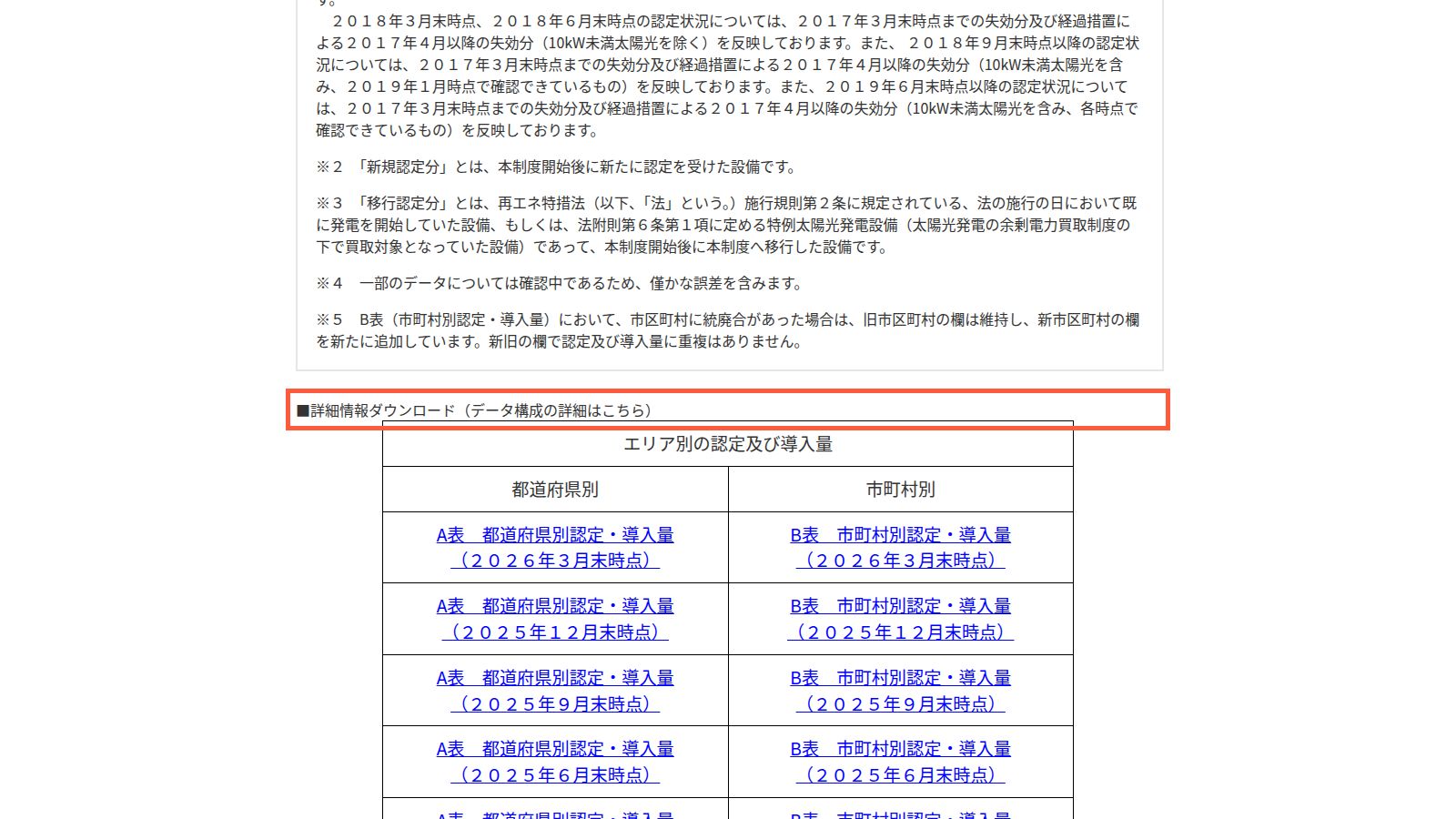Click the 市町村別 column header
This screenshot has width=1456, height=819.
(901, 490)
